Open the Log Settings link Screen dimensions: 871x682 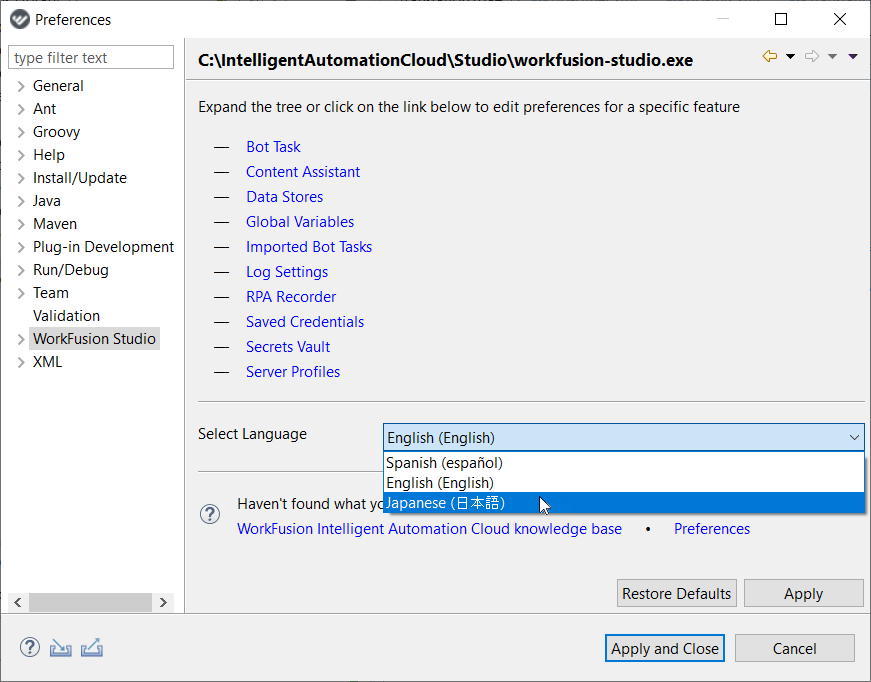coord(287,272)
